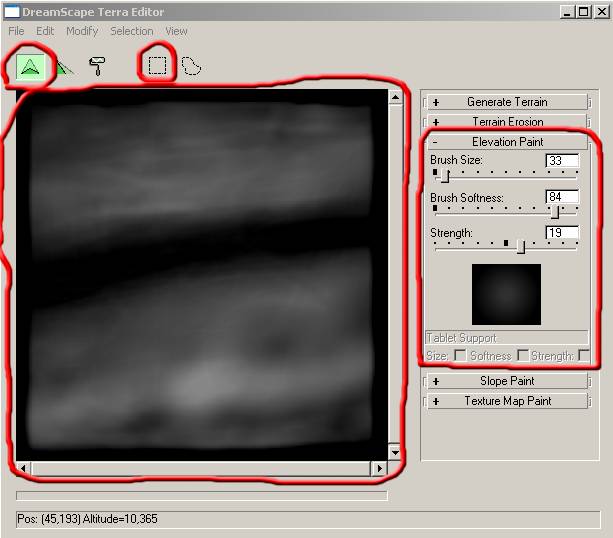Image resolution: width=613 pixels, height=538 pixels.
Task: Enable tablet Strength checkbox
Action: click(x=583, y=356)
